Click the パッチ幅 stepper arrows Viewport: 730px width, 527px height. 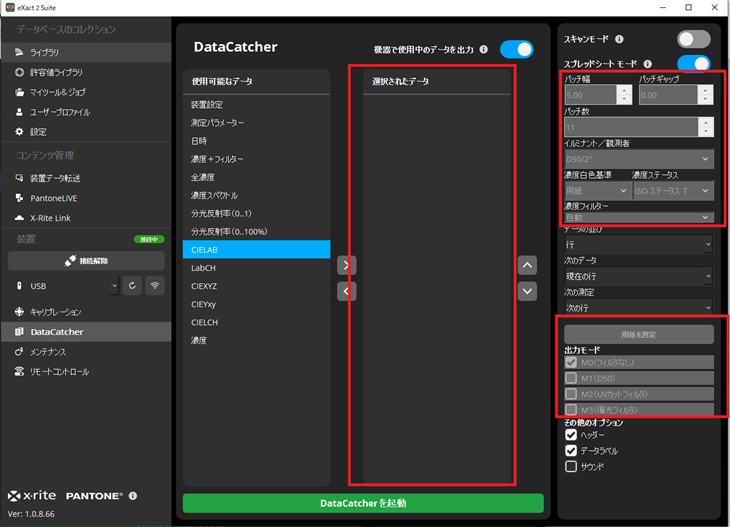click(x=624, y=95)
